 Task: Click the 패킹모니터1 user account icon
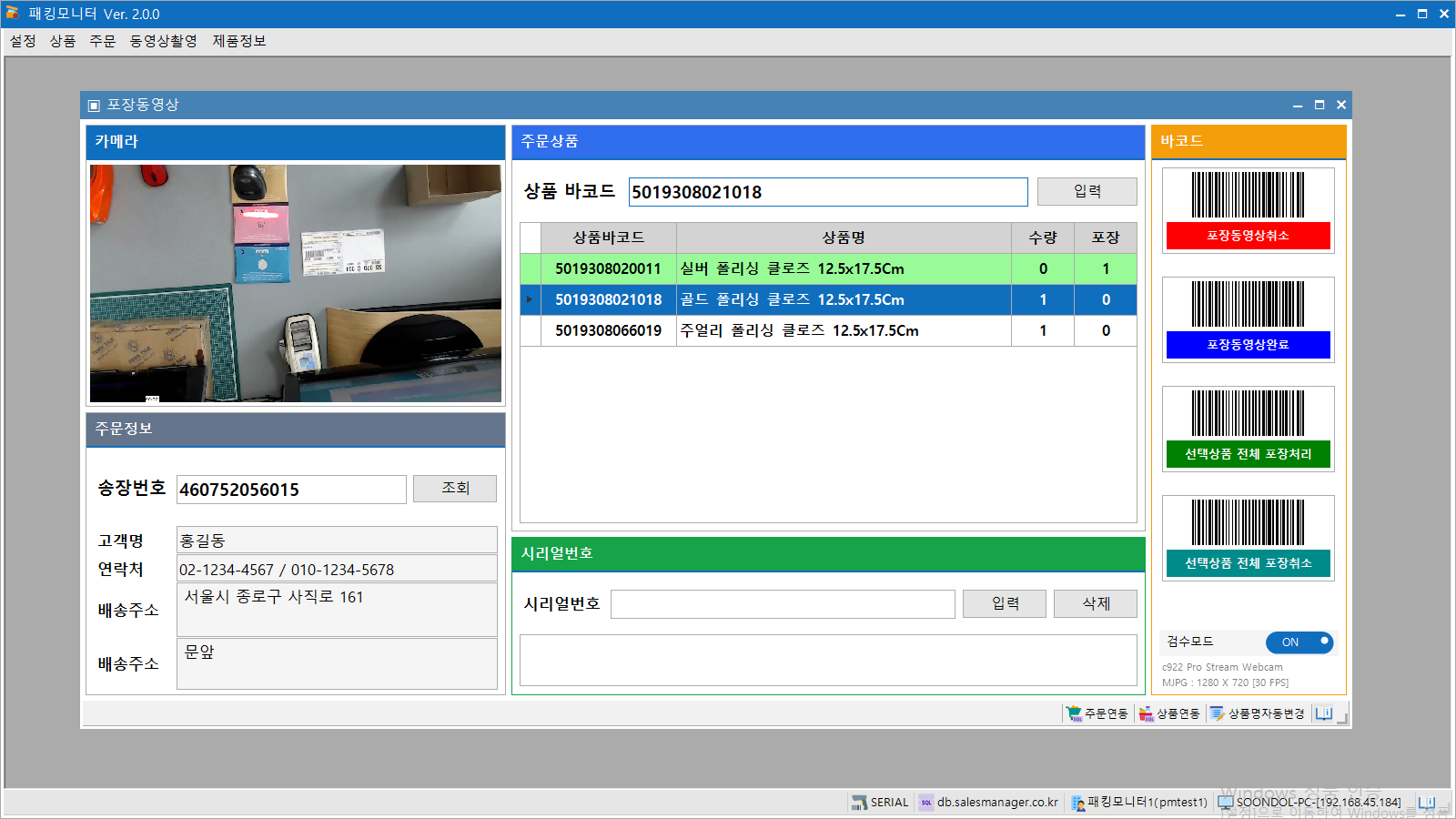coord(1077,803)
